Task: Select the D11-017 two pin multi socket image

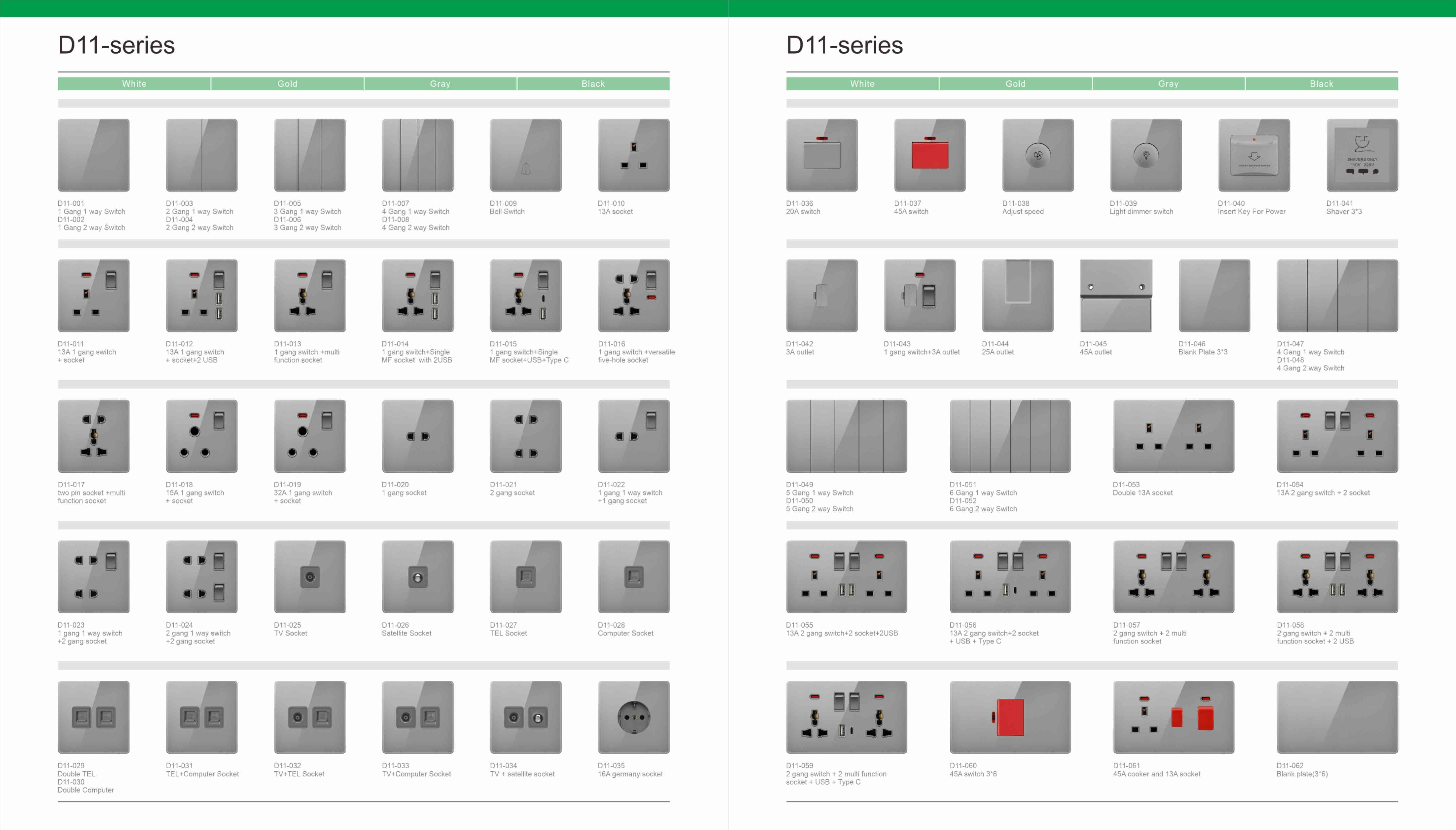Action: pos(93,436)
